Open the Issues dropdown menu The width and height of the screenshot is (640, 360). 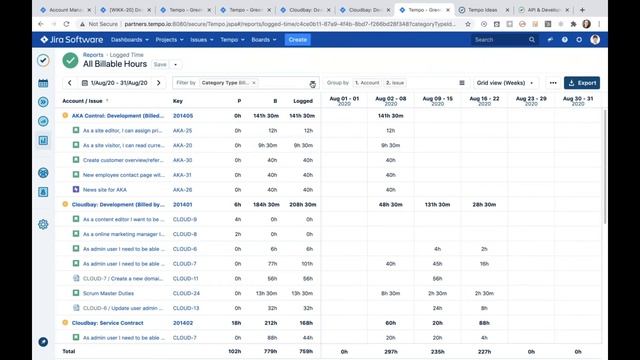point(202,40)
